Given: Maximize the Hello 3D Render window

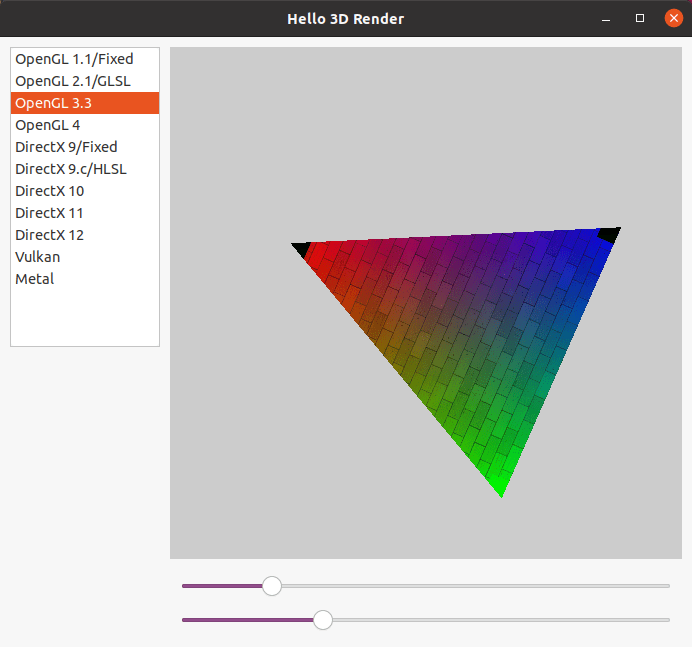Looking at the screenshot, I should click(x=640, y=19).
